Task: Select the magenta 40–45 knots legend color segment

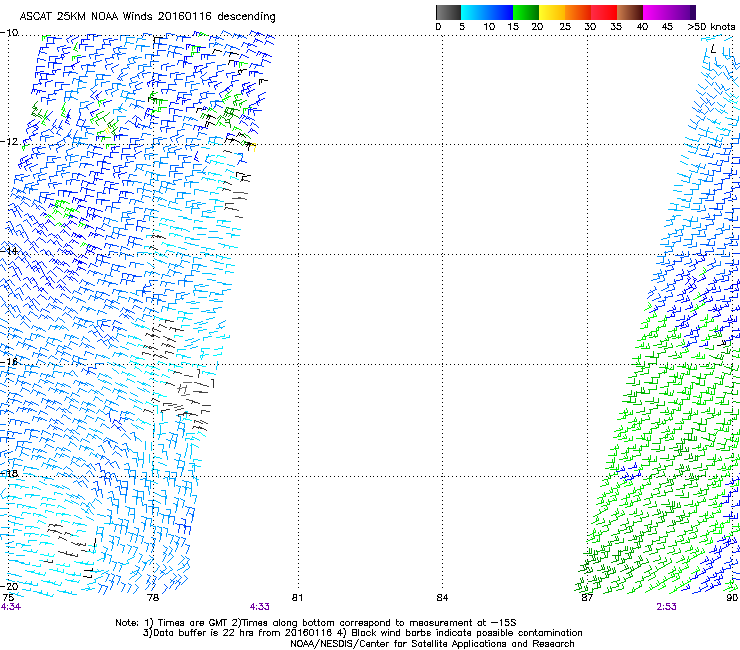Action: point(669,12)
